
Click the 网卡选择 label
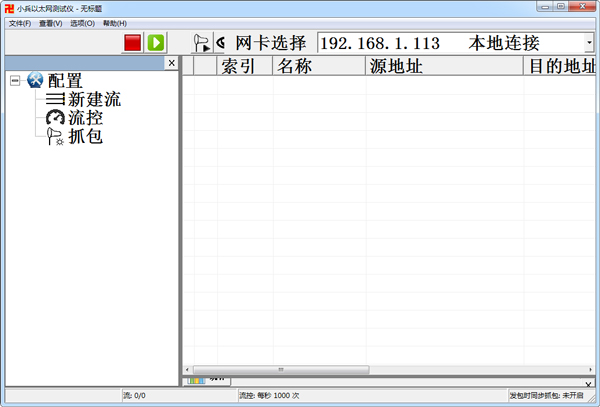[x=271, y=43]
